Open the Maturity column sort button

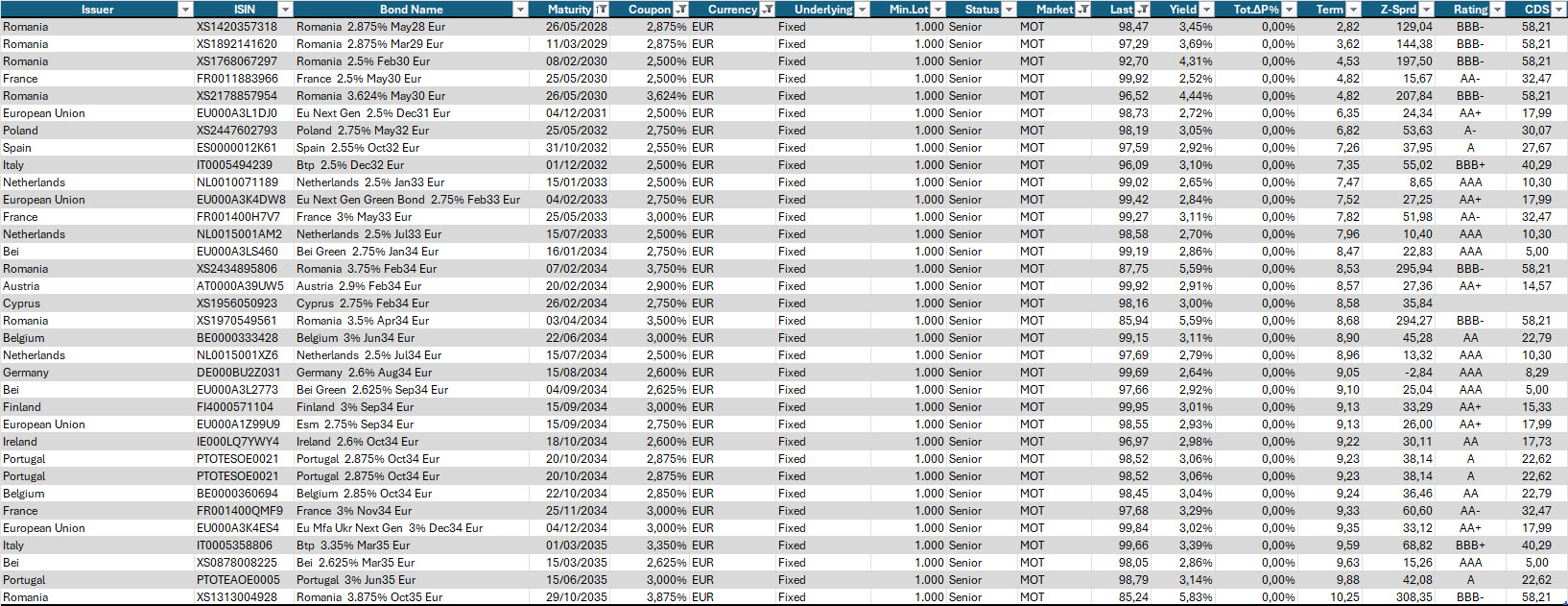click(x=601, y=10)
